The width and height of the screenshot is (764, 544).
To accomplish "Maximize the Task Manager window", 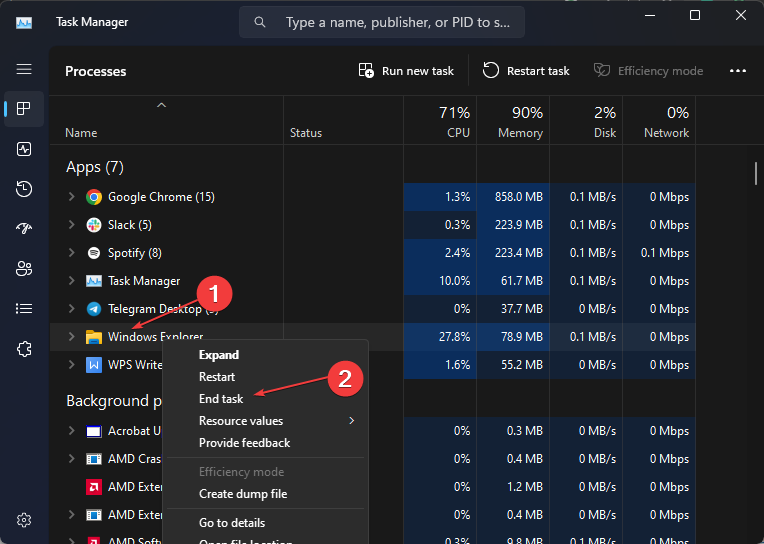I will tap(695, 15).
